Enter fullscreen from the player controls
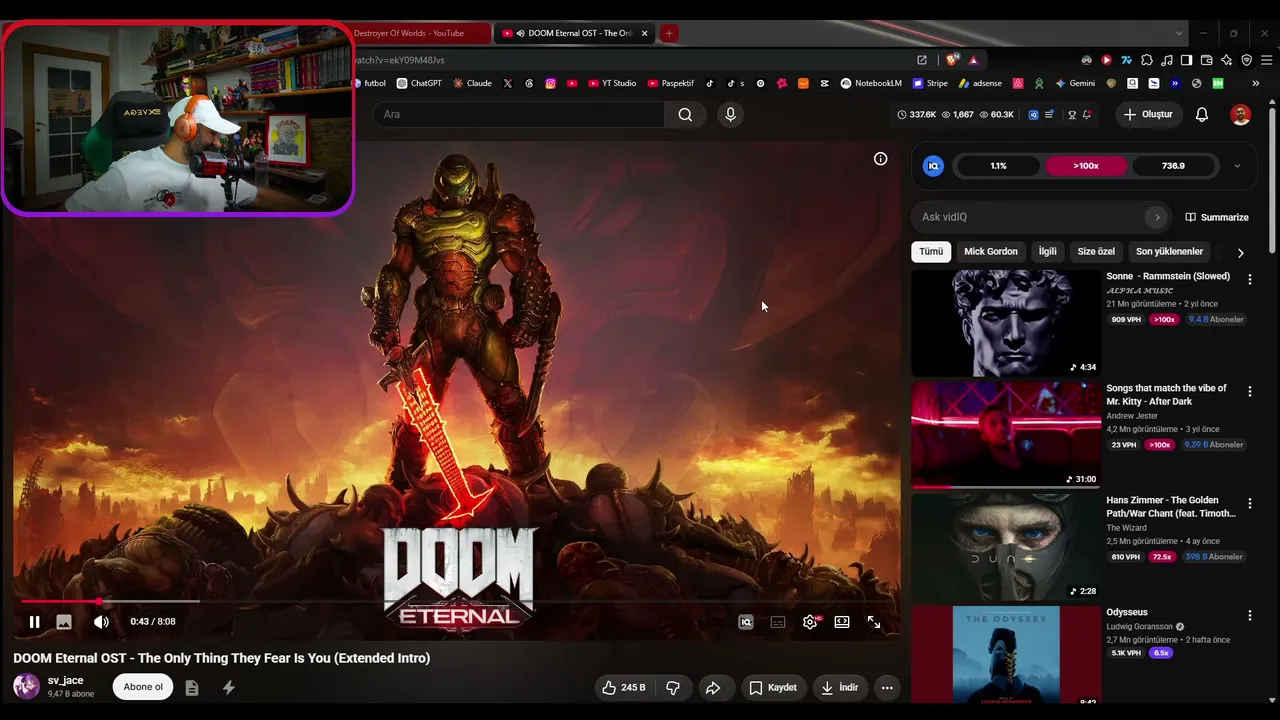Viewport: 1280px width, 720px height. coord(874,622)
